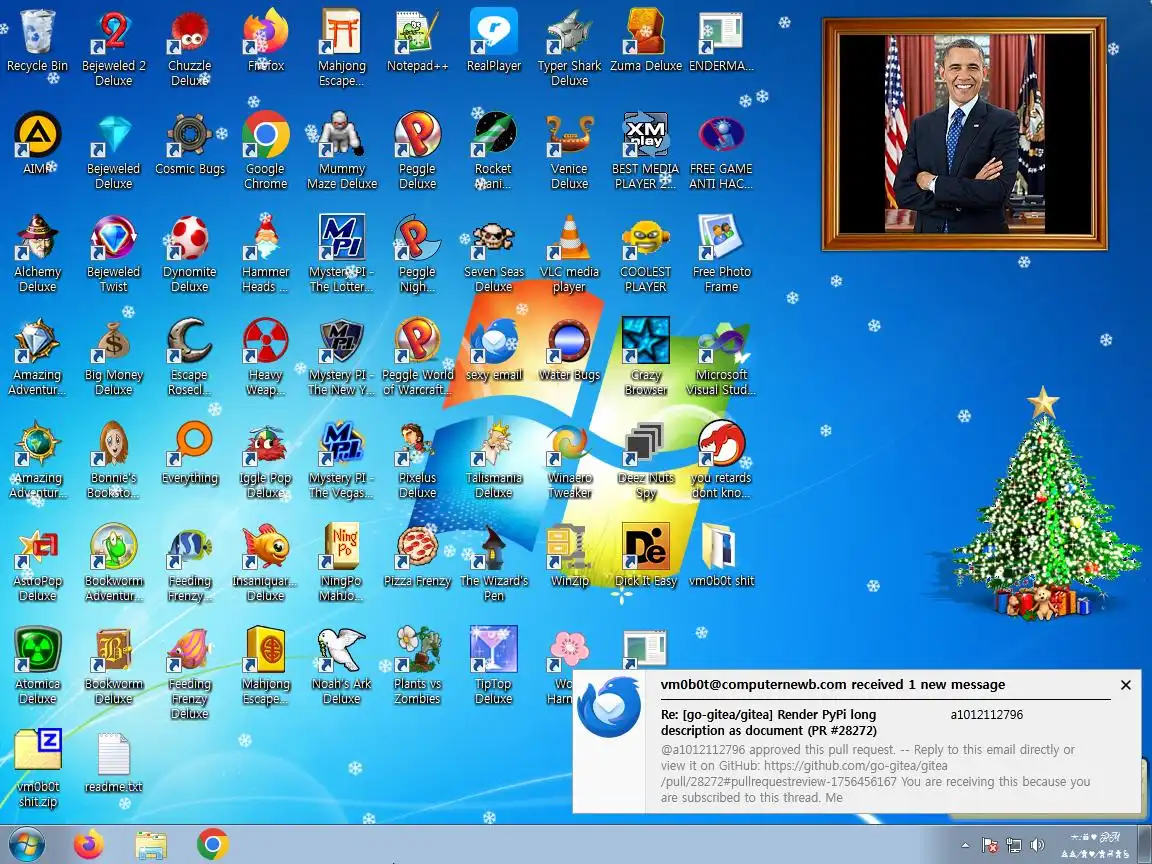Select the Venice Deluxe icon
The image size is (1152, 864).
point(569,151)
